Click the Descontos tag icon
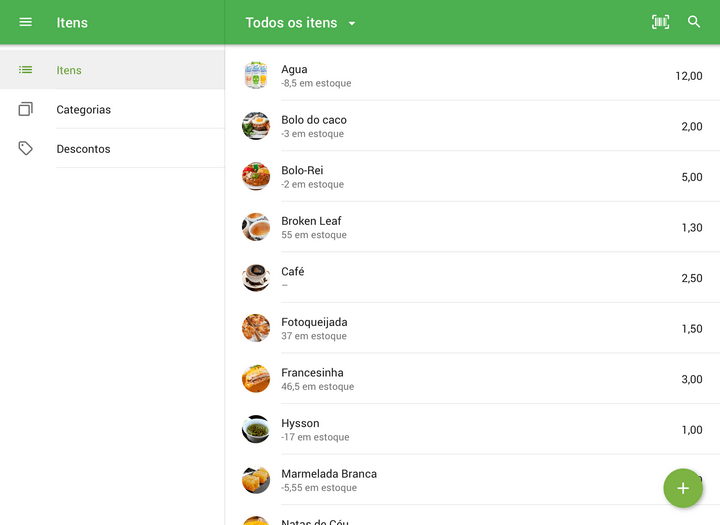Screen dimensions: 720x525 (x=26, y=149)
